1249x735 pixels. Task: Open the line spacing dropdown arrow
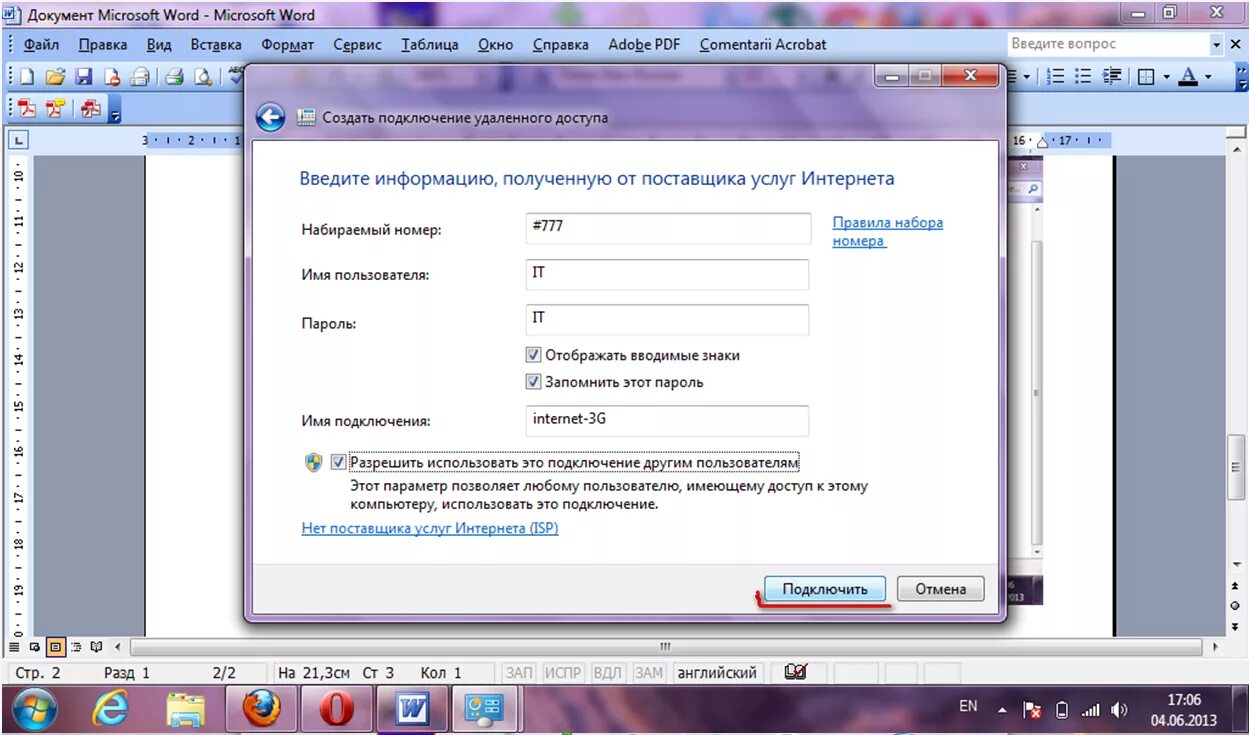pos(1026,77)
